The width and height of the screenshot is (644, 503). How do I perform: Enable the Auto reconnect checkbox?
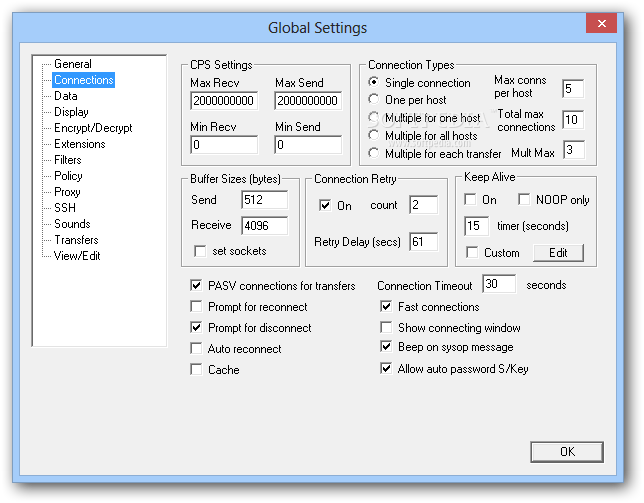tap(196, 349)
